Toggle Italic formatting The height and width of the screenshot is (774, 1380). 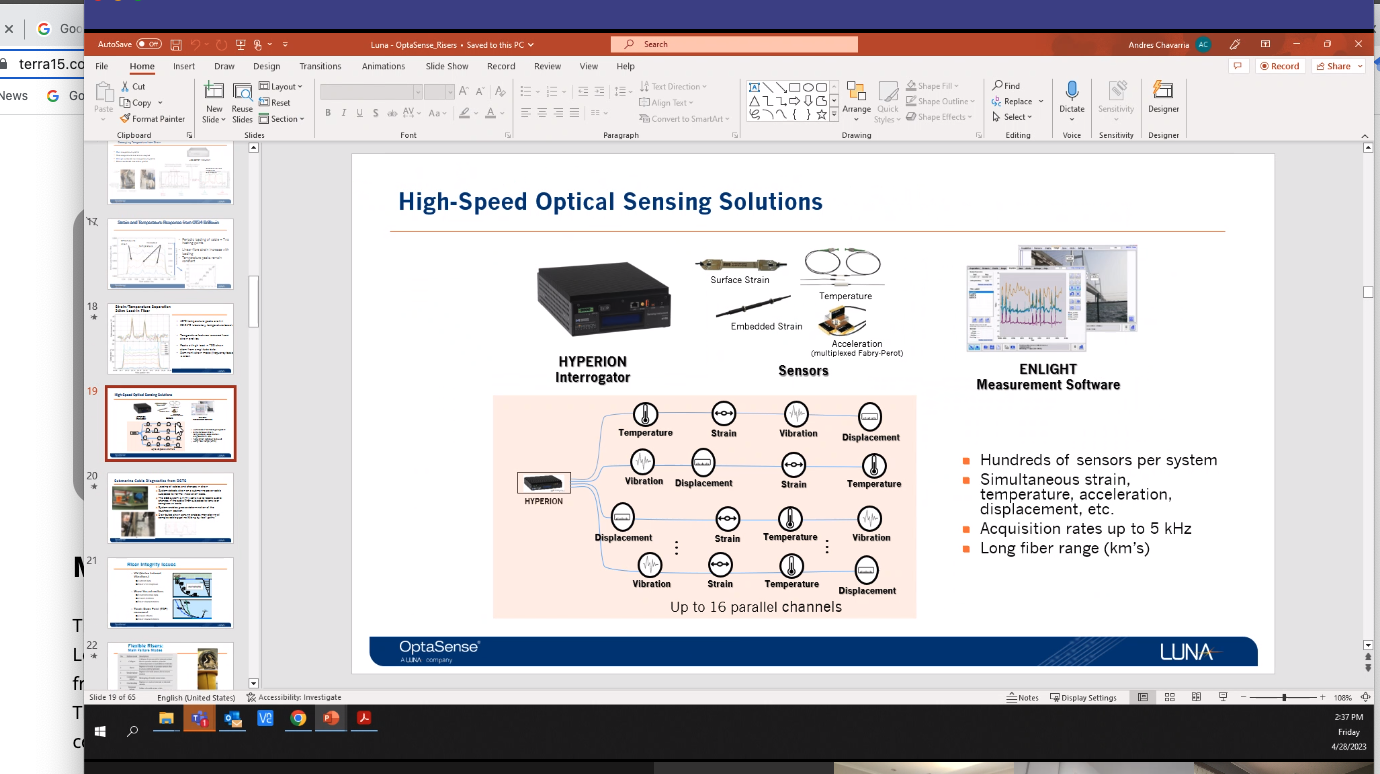(x=343, y=113)
